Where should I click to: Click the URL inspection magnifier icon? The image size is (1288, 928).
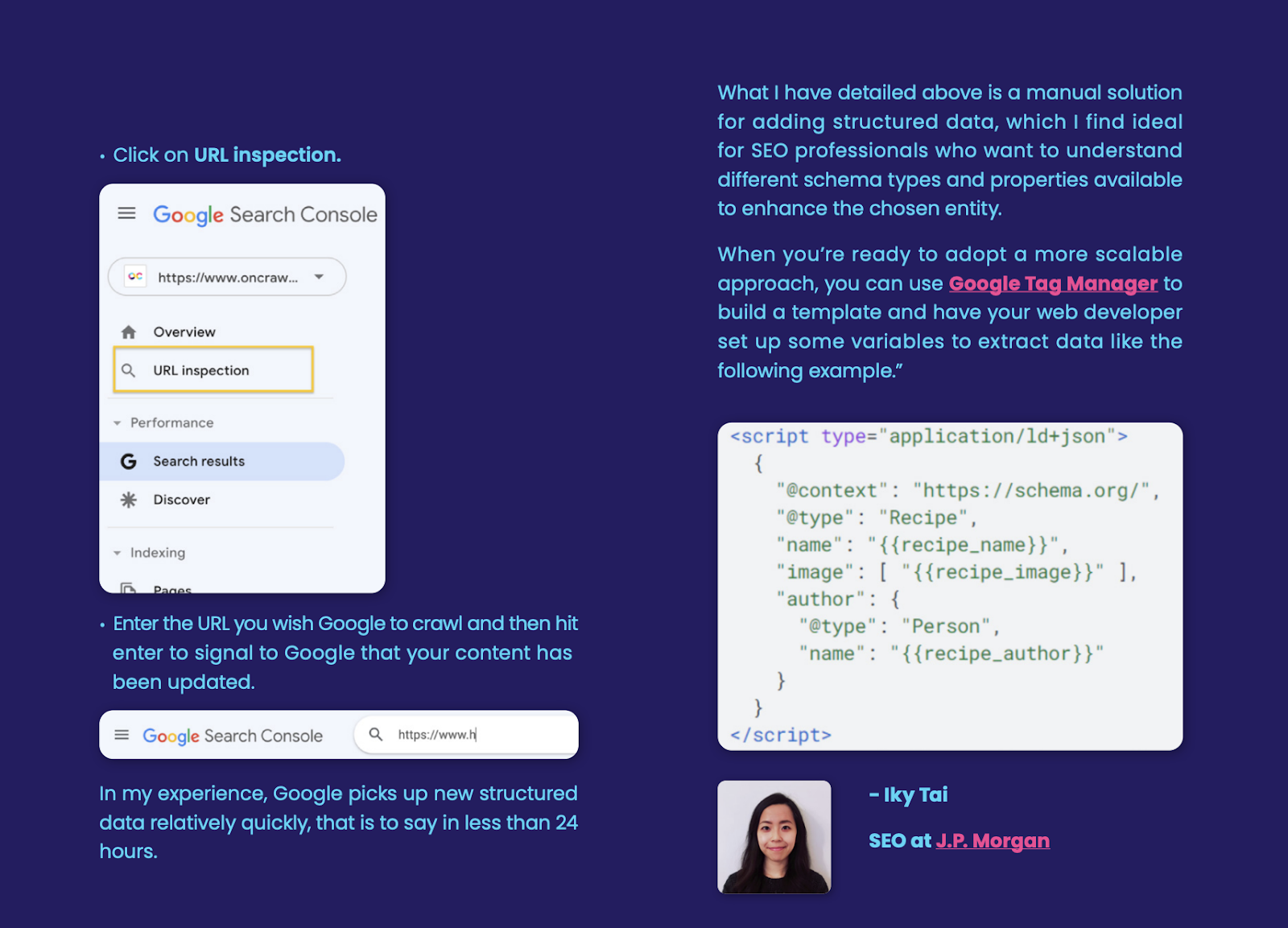(x=128, y=370)
